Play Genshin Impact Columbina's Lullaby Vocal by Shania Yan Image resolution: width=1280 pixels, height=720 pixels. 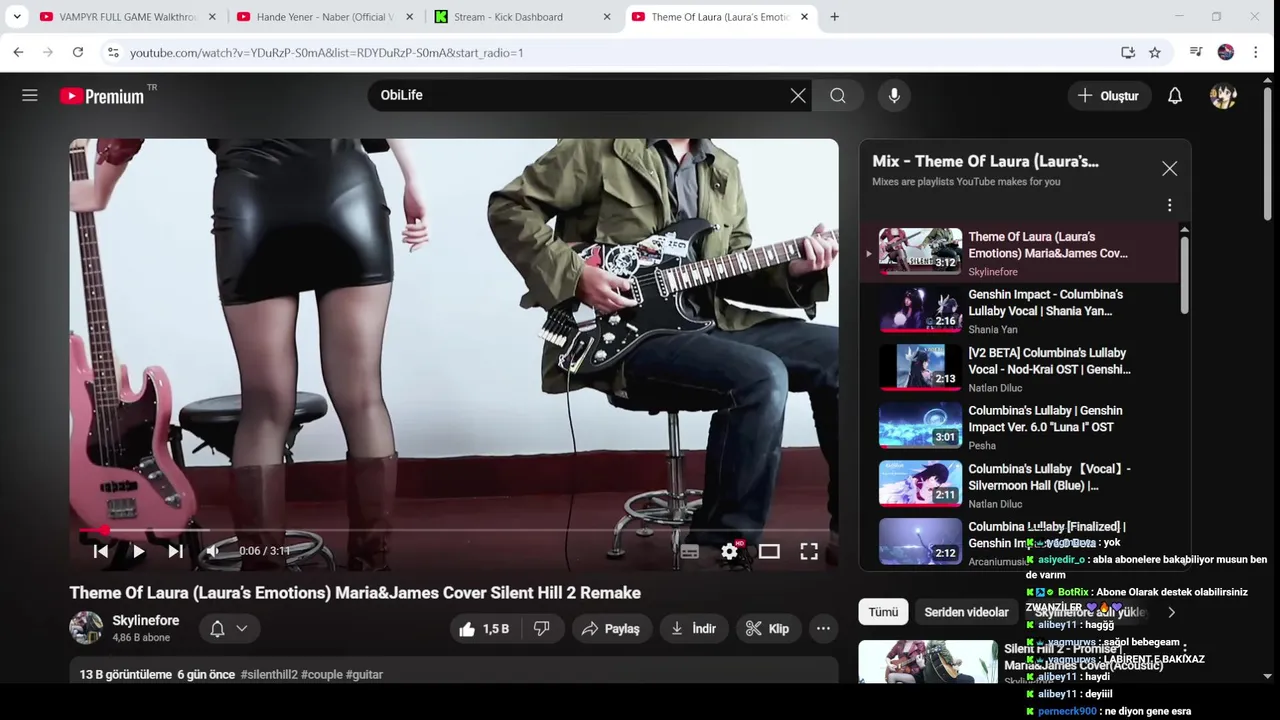tap(1020, 311)
